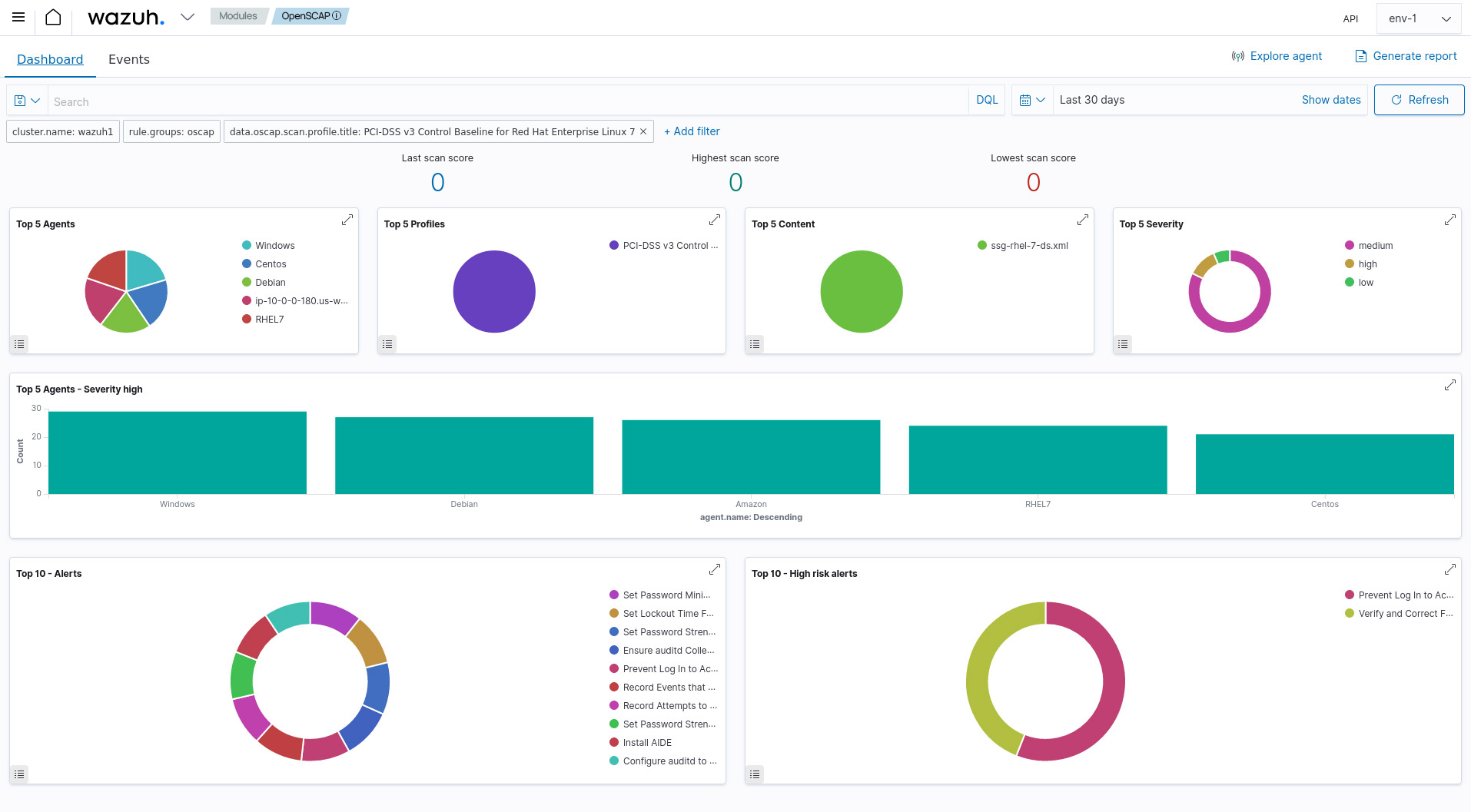Viewport: 1471px width, 812px height.
Task: Click Explore agent link
Action: [1277, 56]
